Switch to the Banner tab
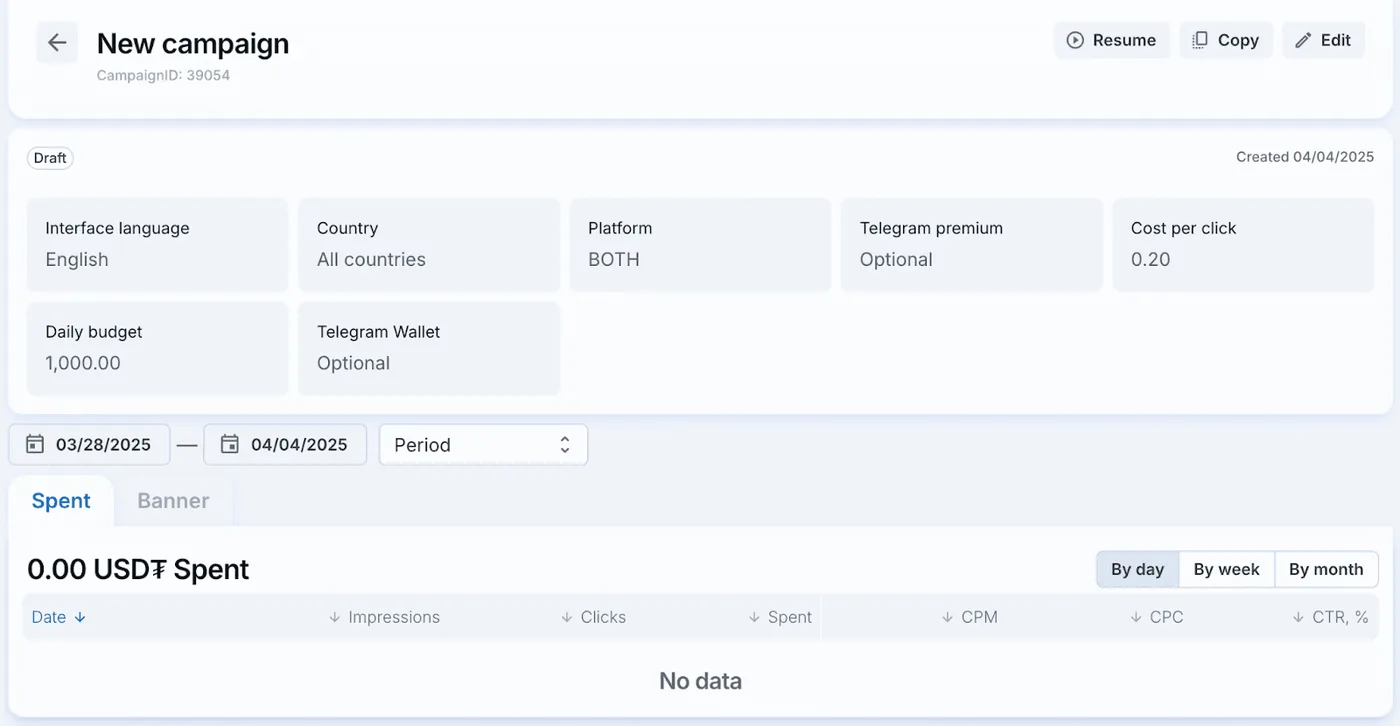 click(173, 501)
